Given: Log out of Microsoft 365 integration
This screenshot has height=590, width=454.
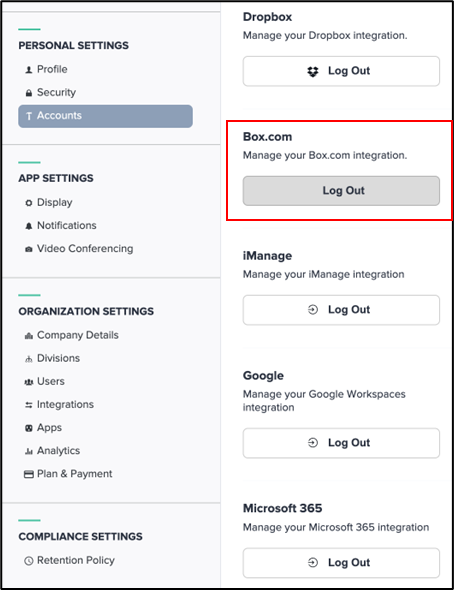Looking at the screenshot, I should tap(341, 563).
